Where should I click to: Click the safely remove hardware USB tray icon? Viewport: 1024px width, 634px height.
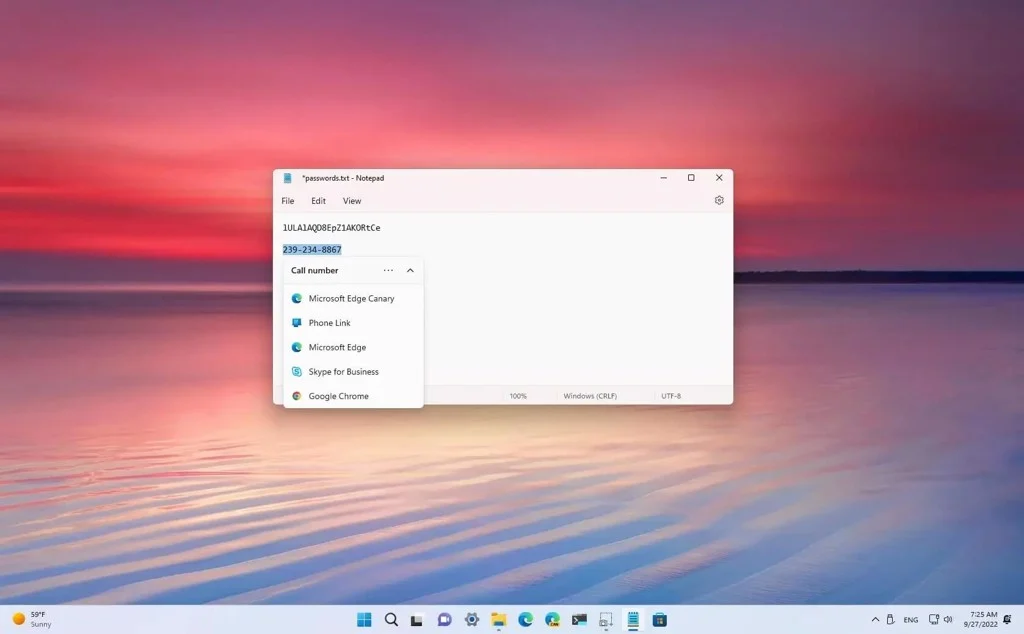[x=890, y=620]
